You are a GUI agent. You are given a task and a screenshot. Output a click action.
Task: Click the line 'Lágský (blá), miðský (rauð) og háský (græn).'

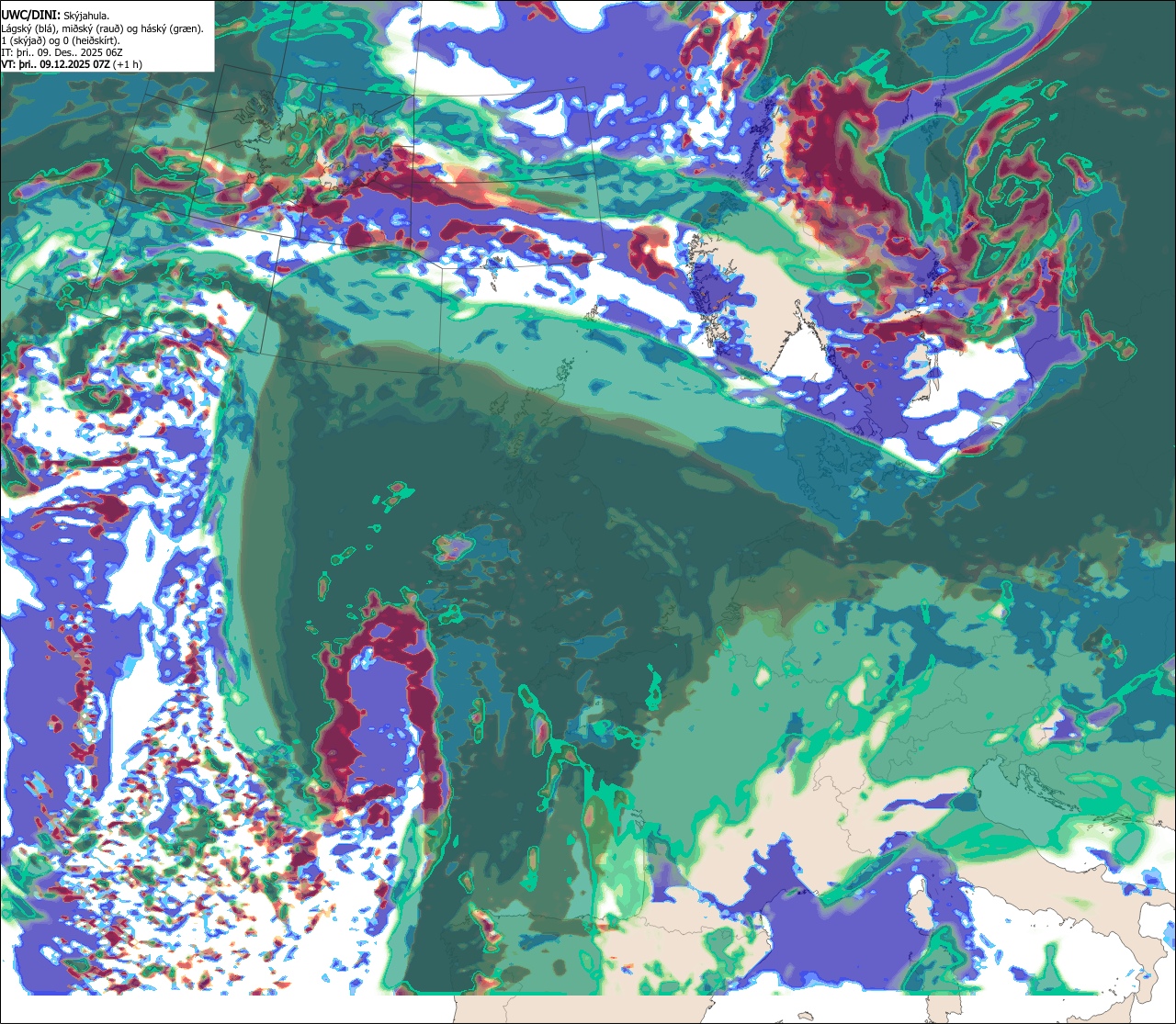point(103,28)
